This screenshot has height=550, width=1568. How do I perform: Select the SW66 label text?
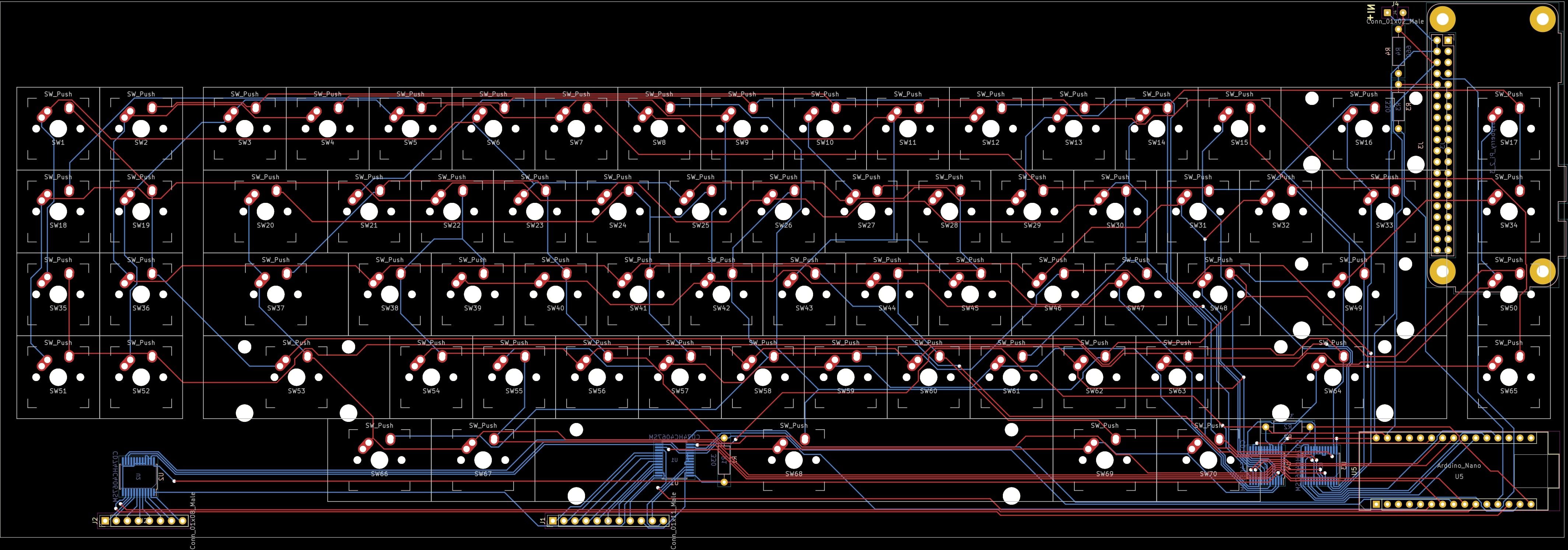379,473
